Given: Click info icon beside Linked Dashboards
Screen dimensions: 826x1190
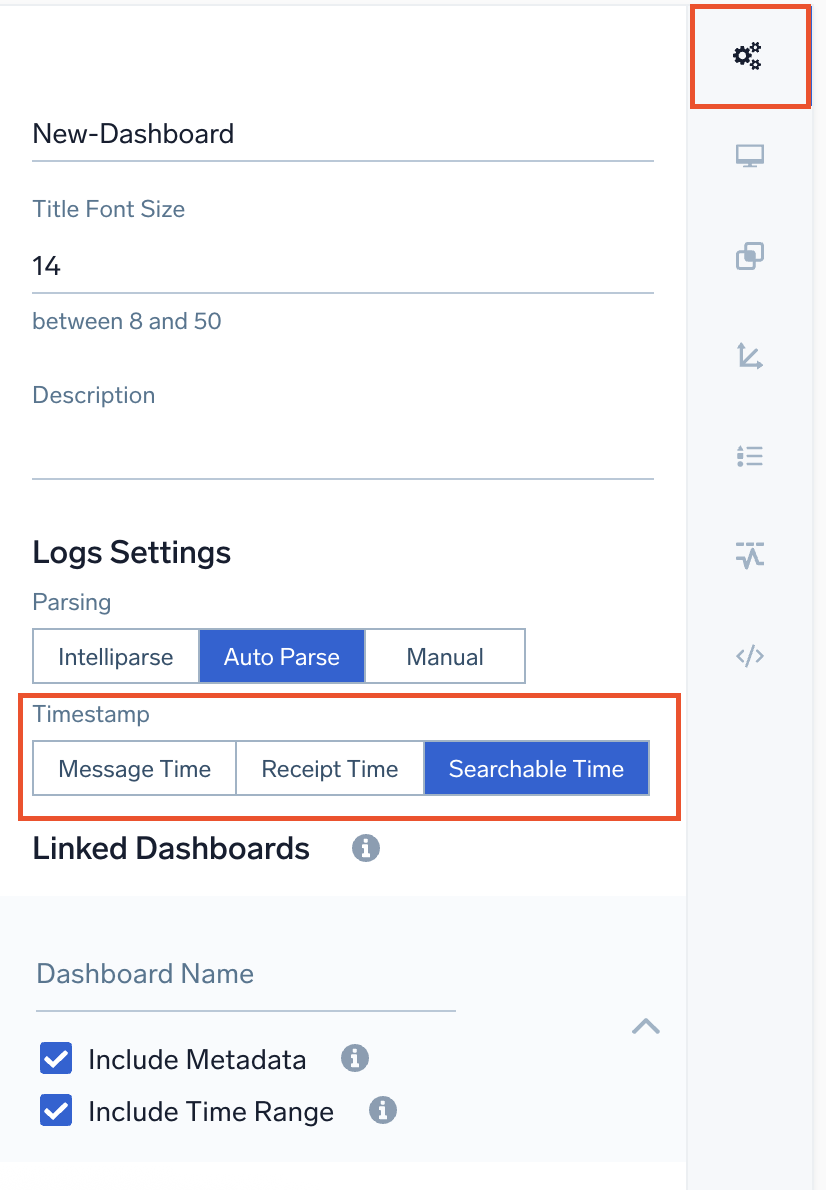Looking at the screenshot, I should coord(366,849).
